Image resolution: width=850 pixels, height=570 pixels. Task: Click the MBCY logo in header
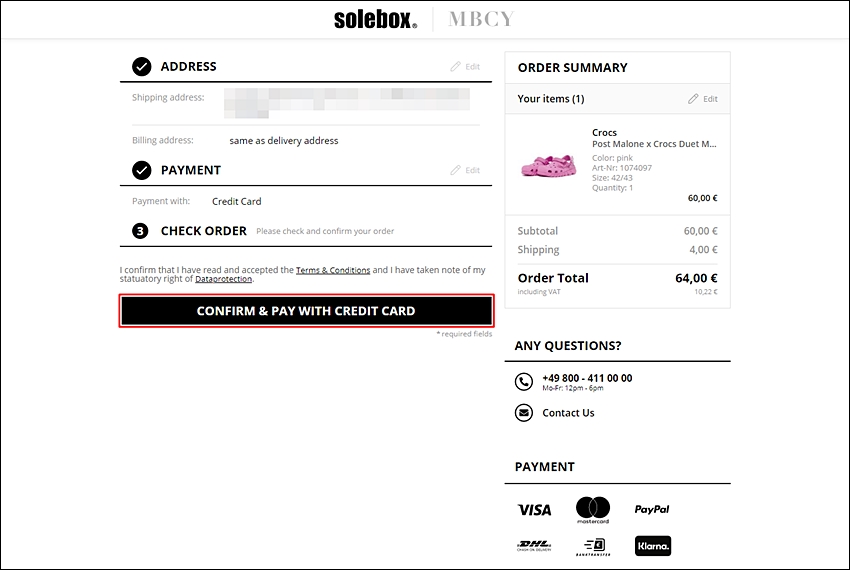pos(481,20)
